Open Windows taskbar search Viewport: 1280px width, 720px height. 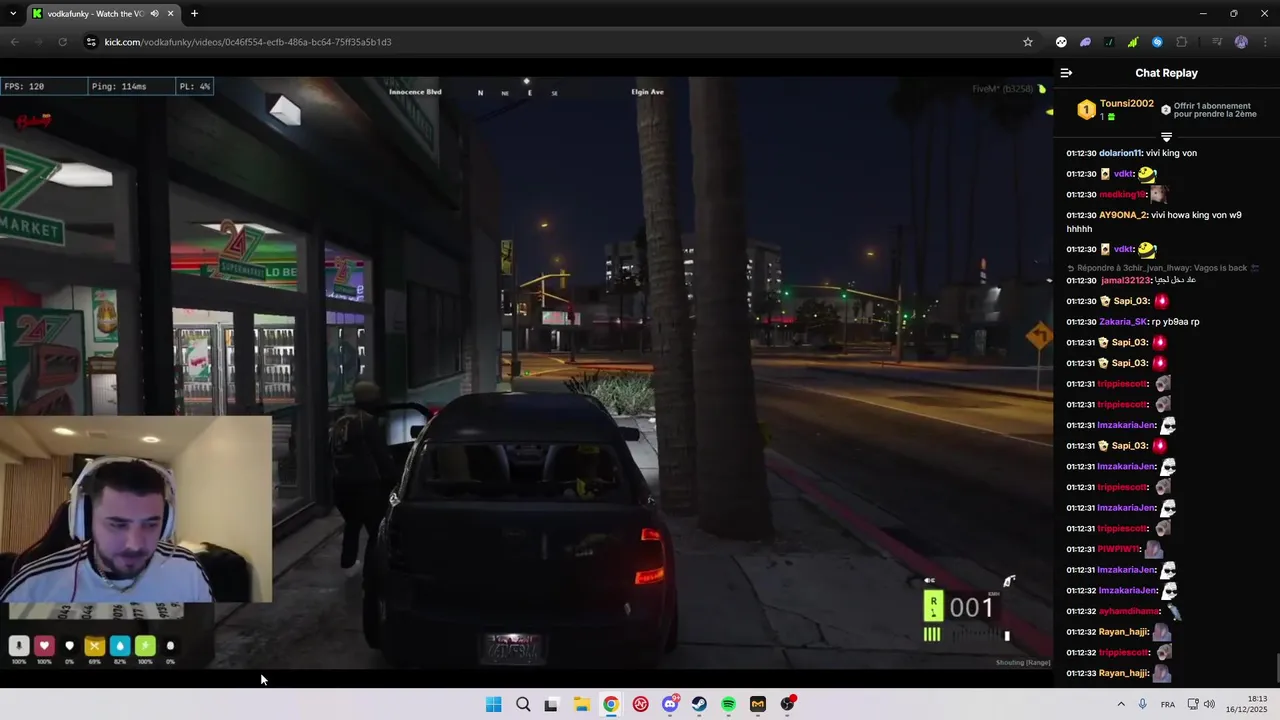click(x=523, y=704)
